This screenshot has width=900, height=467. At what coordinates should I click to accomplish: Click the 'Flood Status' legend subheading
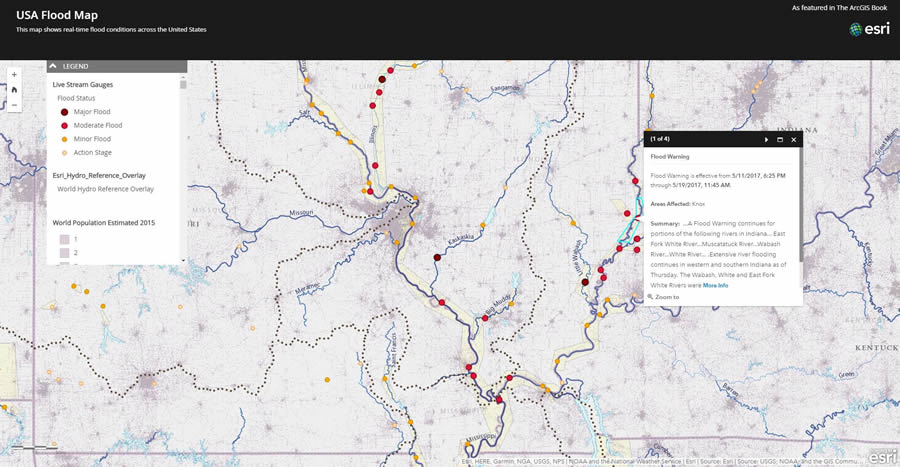coord(76,98)
